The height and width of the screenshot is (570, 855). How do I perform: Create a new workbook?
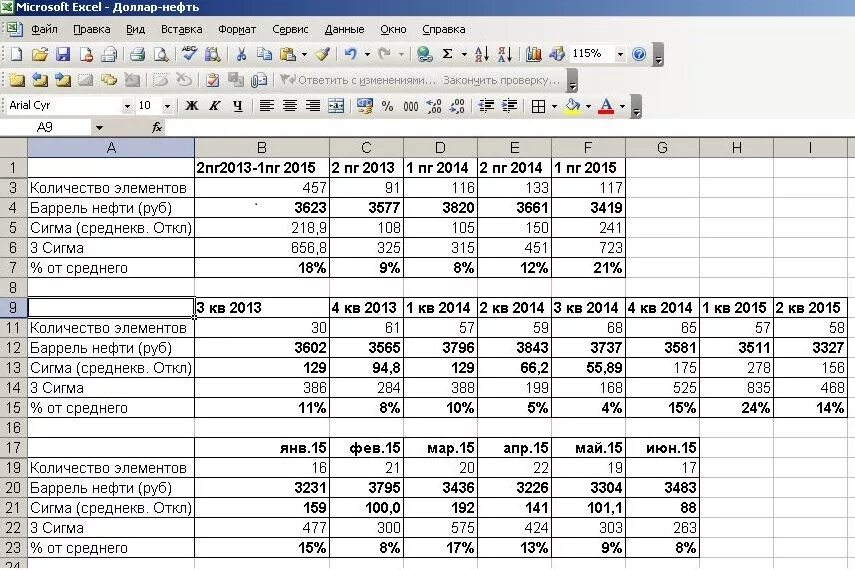(16, 54)
